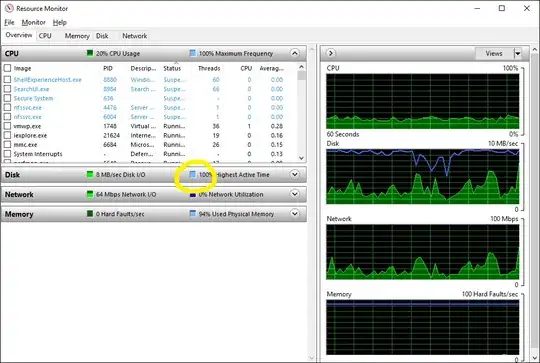Screen dimensions: 540x363
Task: Open the Monitor menu
Action: [33, 22]
